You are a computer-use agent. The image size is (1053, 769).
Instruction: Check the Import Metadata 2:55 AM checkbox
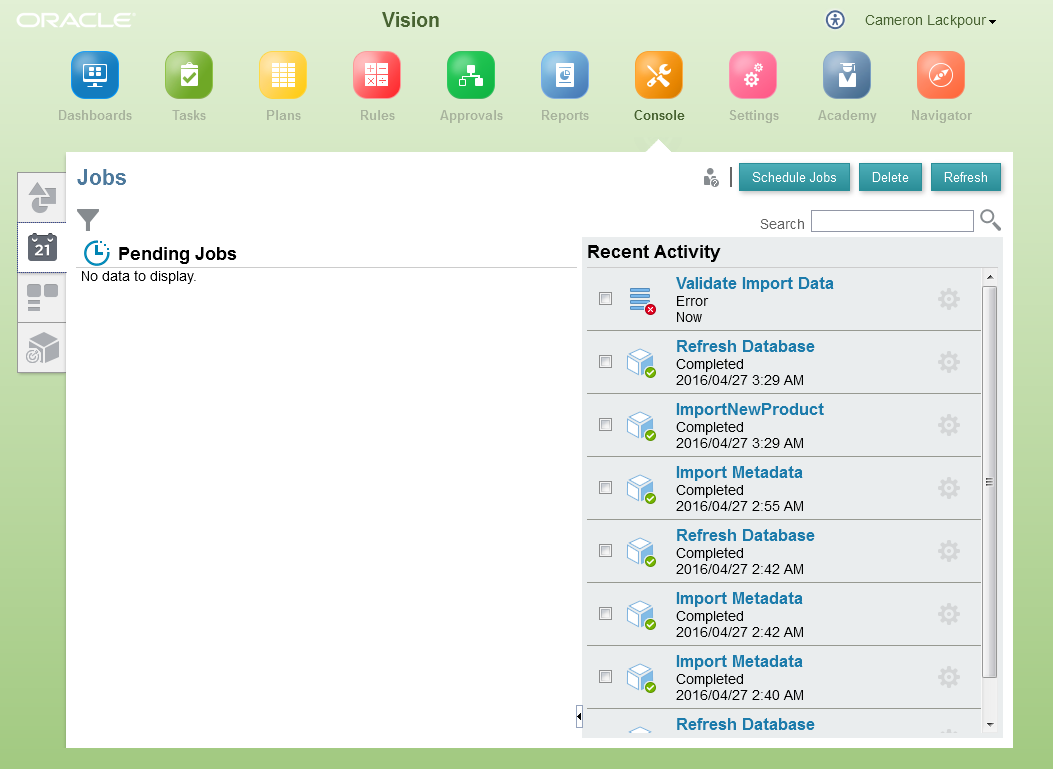[x=606, y=488]
